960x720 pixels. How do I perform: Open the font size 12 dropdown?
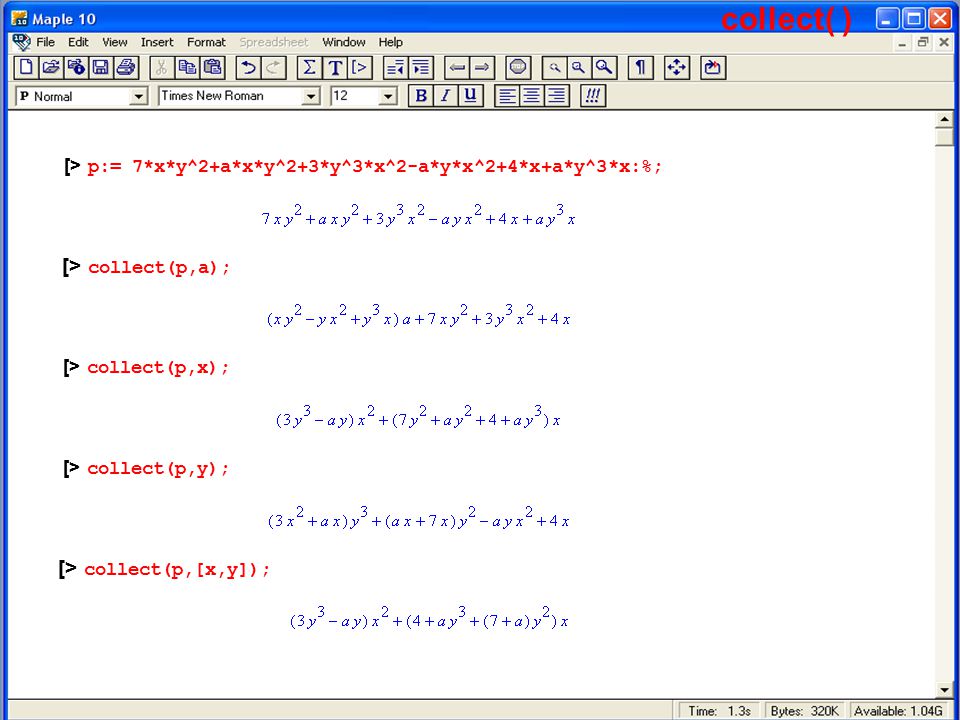click(x=388, y=97)
